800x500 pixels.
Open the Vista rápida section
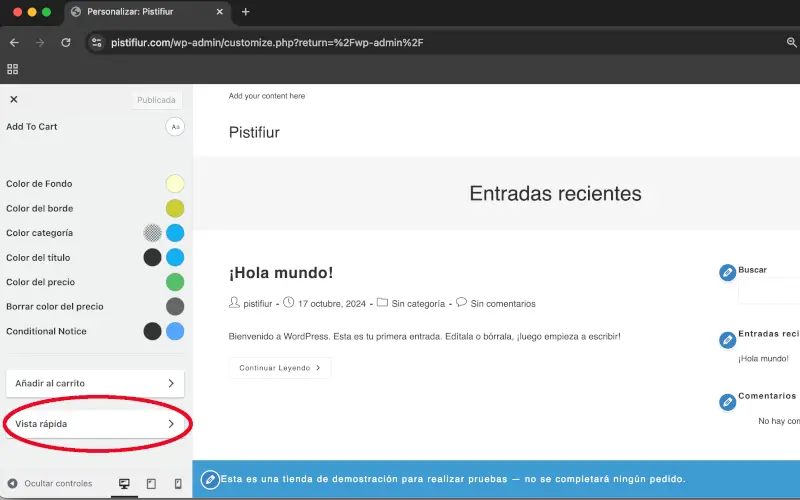click(x=95, y=424)
